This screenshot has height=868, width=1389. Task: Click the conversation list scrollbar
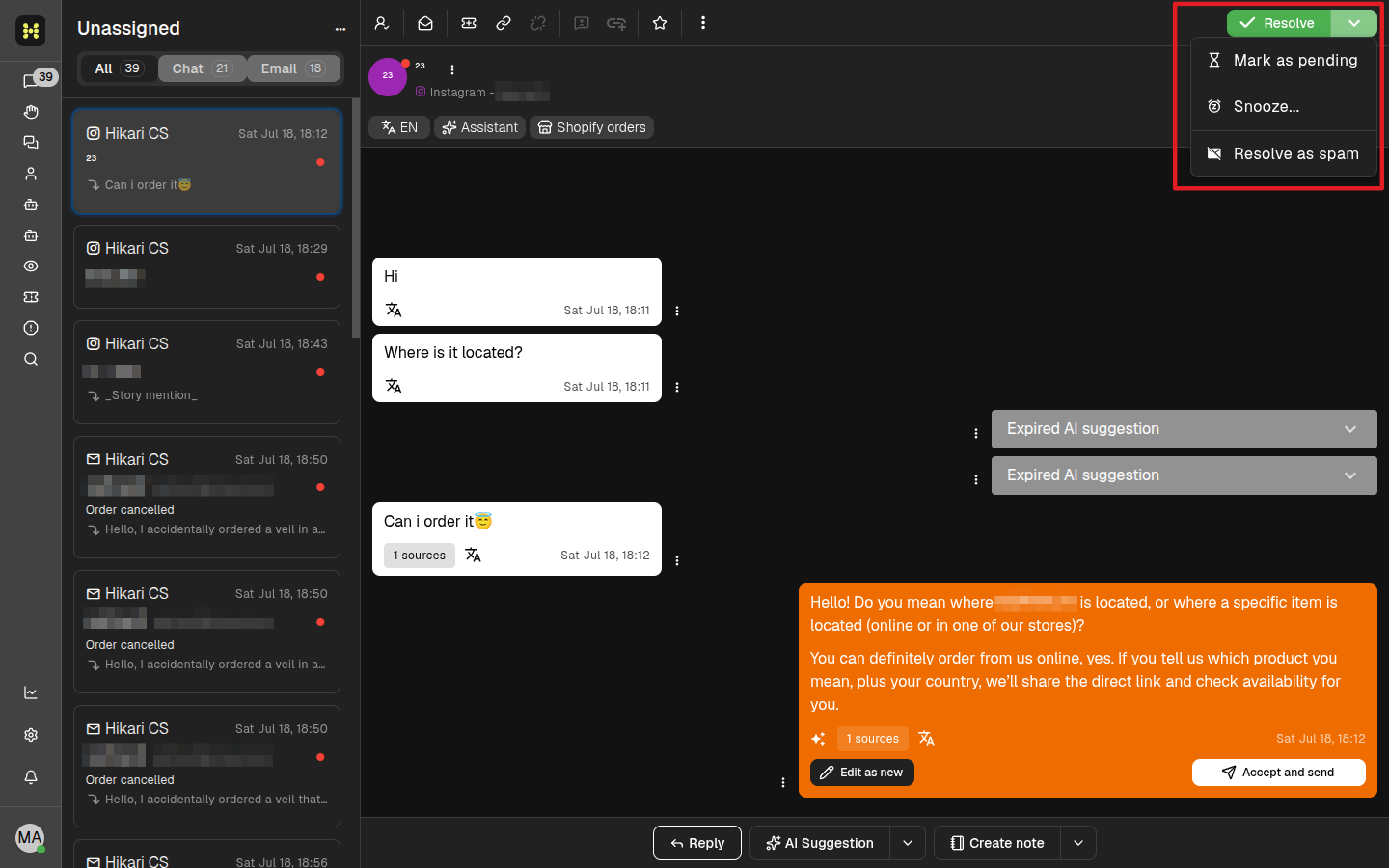pyautogui.click(x=356, y=217)
